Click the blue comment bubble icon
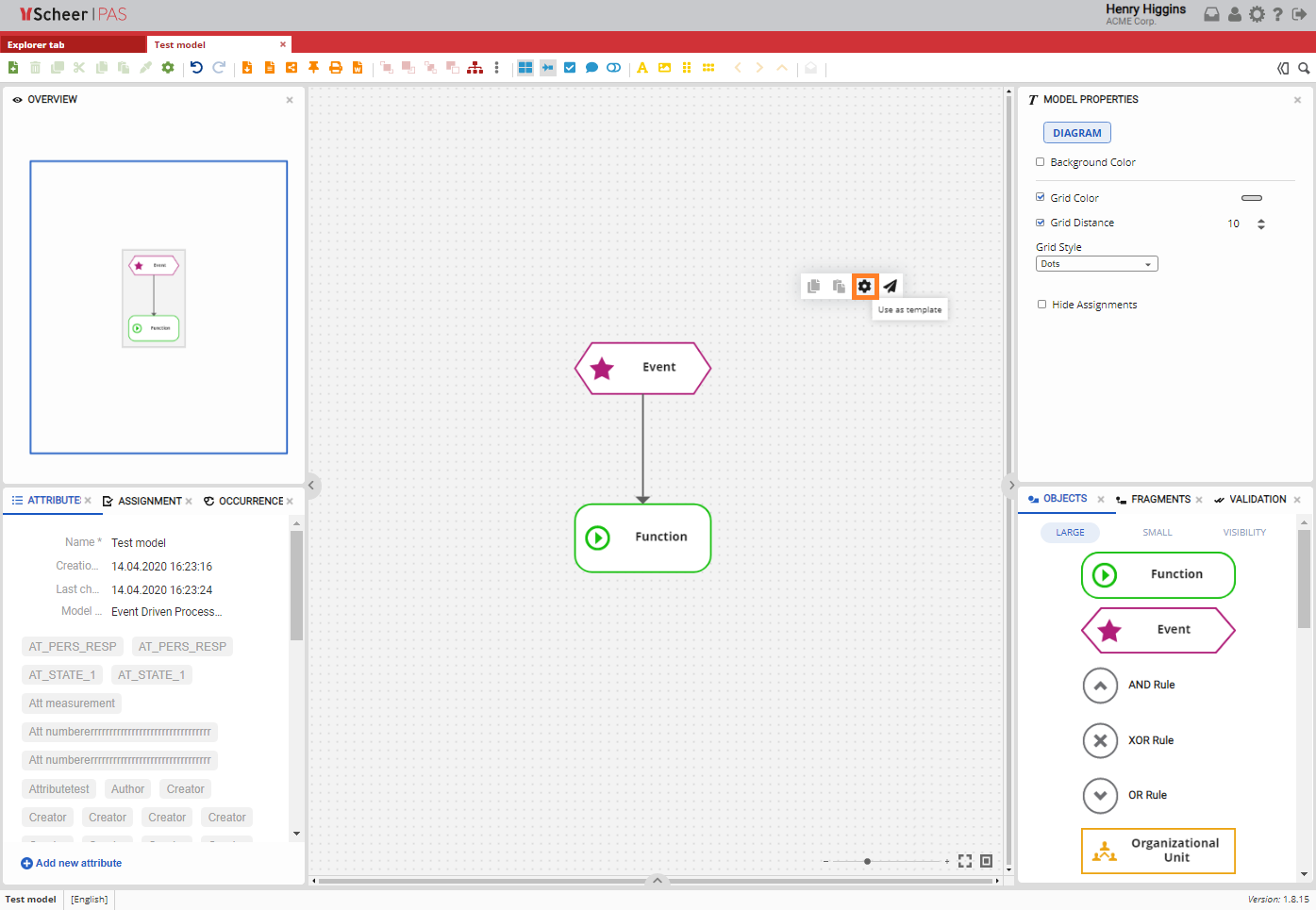1316x910 pixels. click(x=591, y=68)
